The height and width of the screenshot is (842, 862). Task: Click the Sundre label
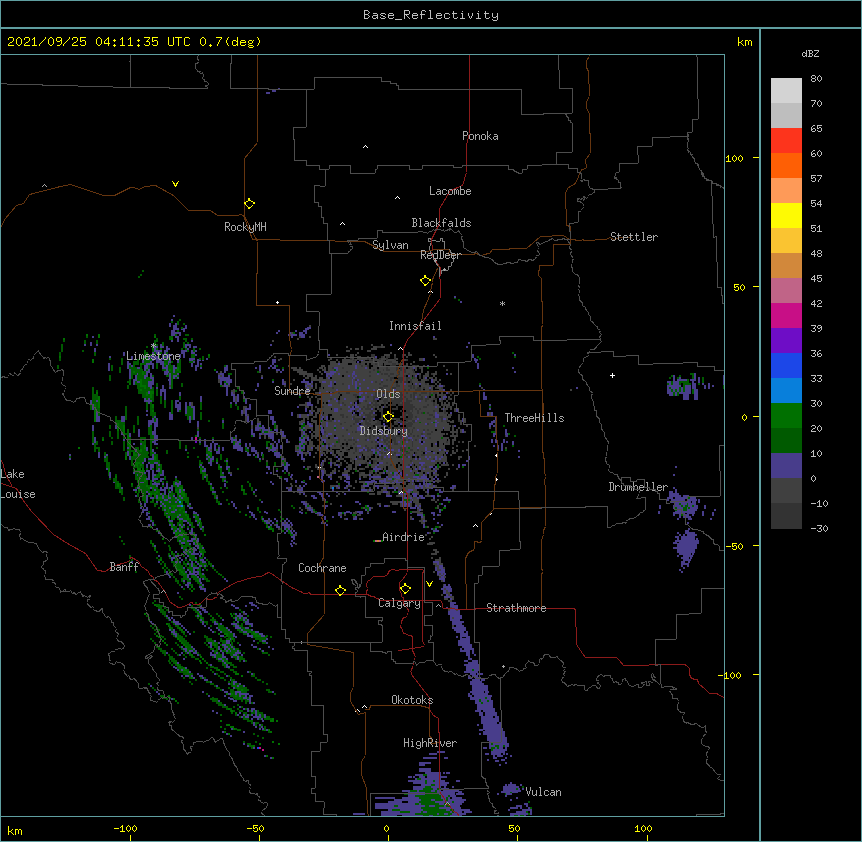point(292,391)
